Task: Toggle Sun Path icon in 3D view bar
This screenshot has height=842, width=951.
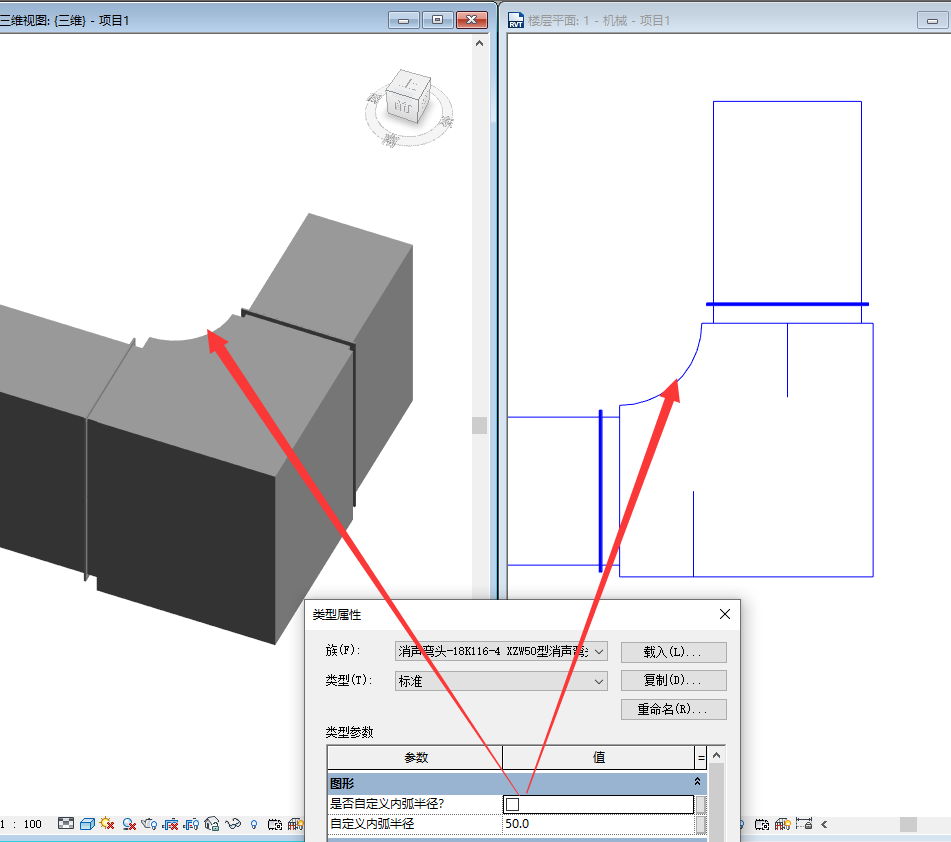Action: [x=108, y=824]
